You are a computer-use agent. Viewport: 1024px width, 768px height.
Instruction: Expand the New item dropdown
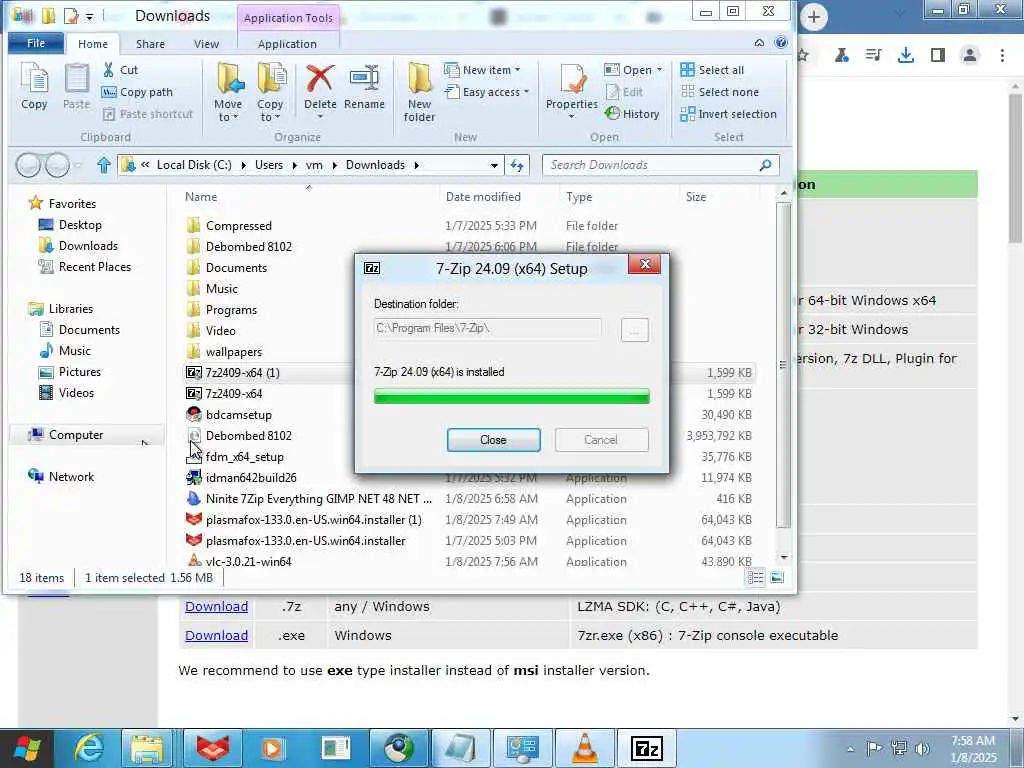point(483,70)
